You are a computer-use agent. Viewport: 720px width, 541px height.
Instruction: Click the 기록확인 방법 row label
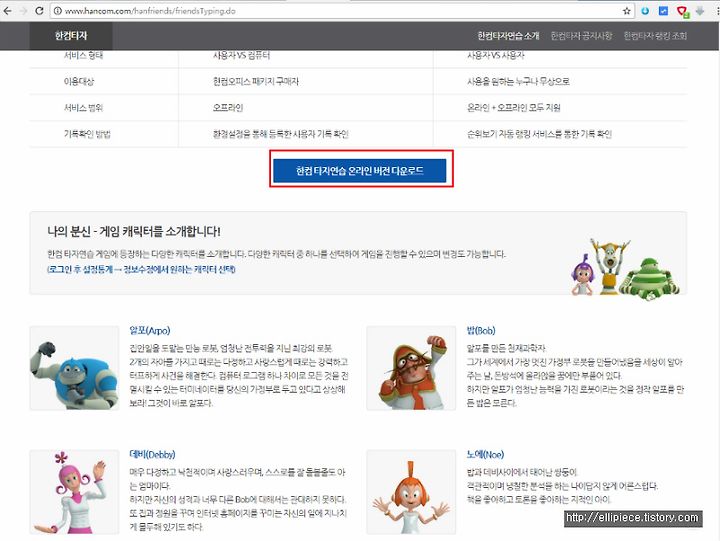point(87,134)
